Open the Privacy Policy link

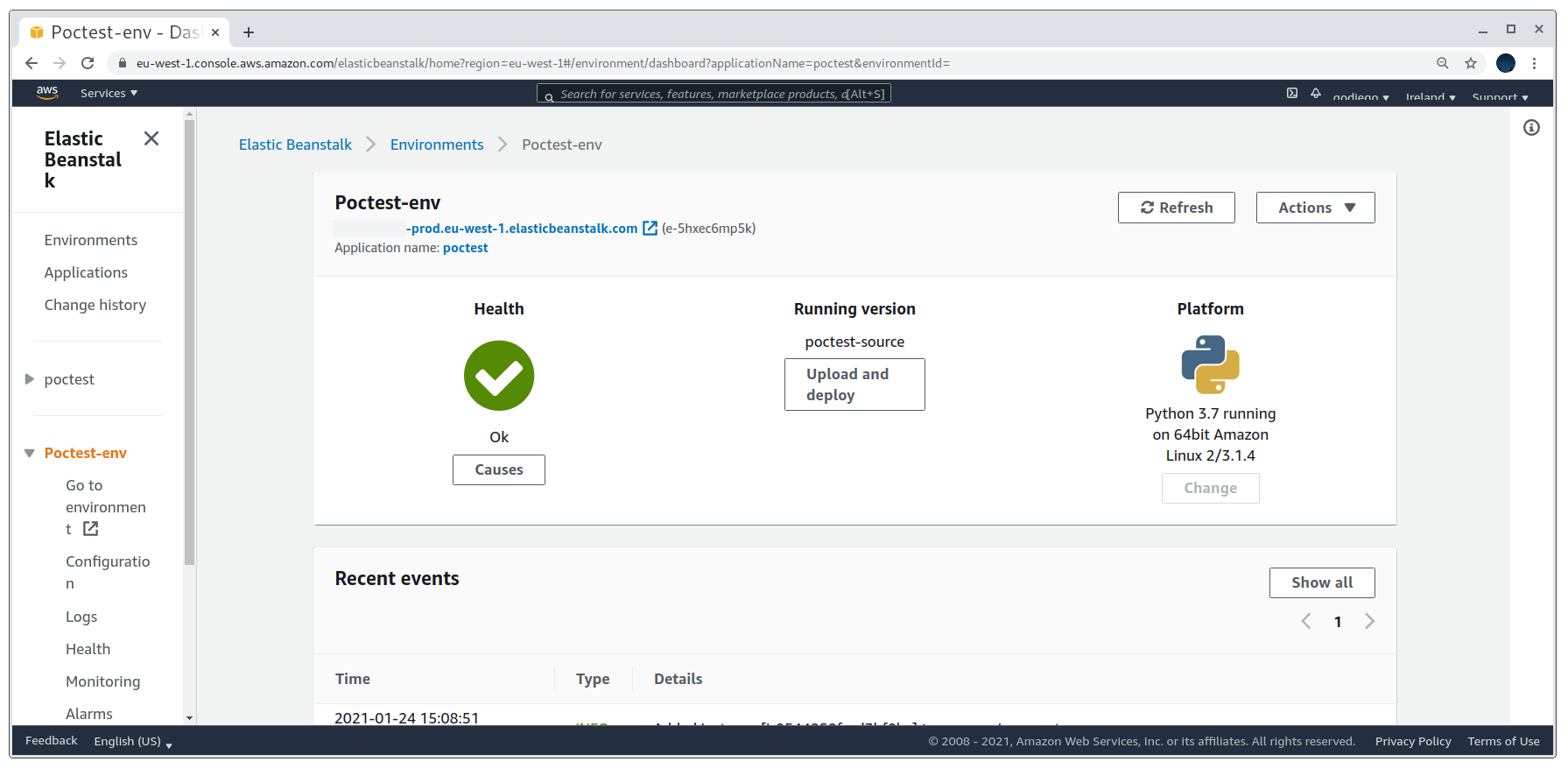1413,741
